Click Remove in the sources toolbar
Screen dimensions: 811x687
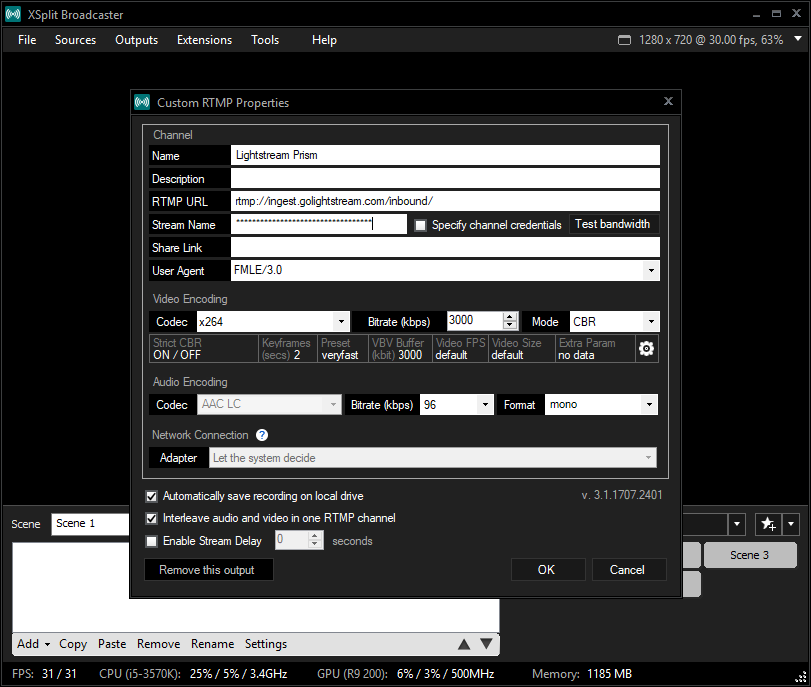click(x=159, y=644)
